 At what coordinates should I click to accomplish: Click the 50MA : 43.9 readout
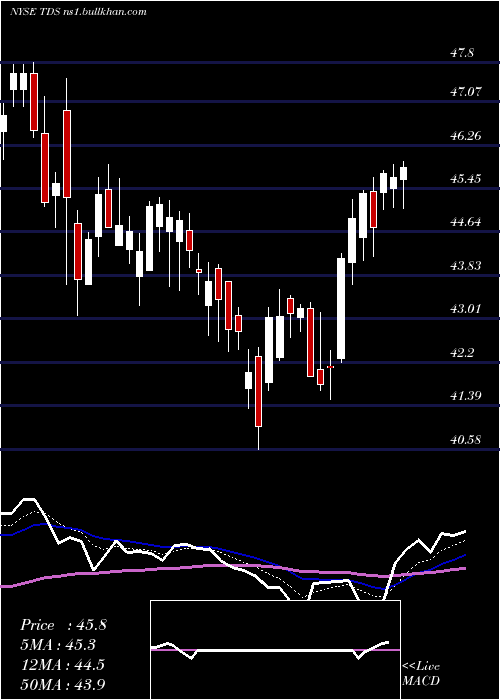(x=62, y=684)
